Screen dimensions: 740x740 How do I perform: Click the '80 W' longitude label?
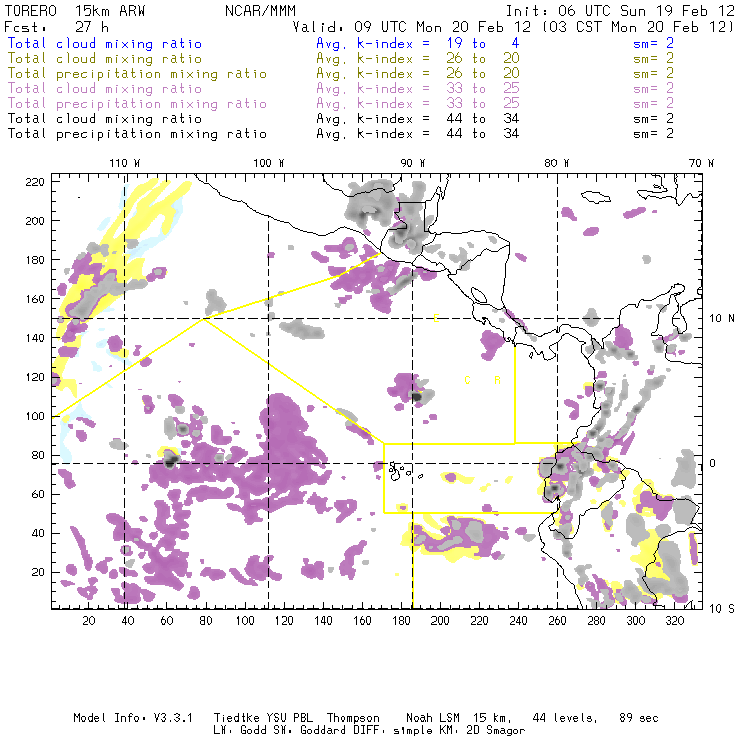point(556,163)
